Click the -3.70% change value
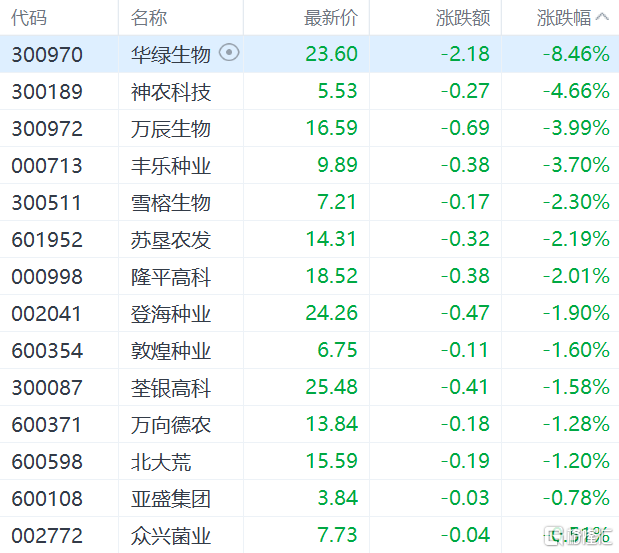The height and width of the screenshot is (553, 619). tap(576, 165)
